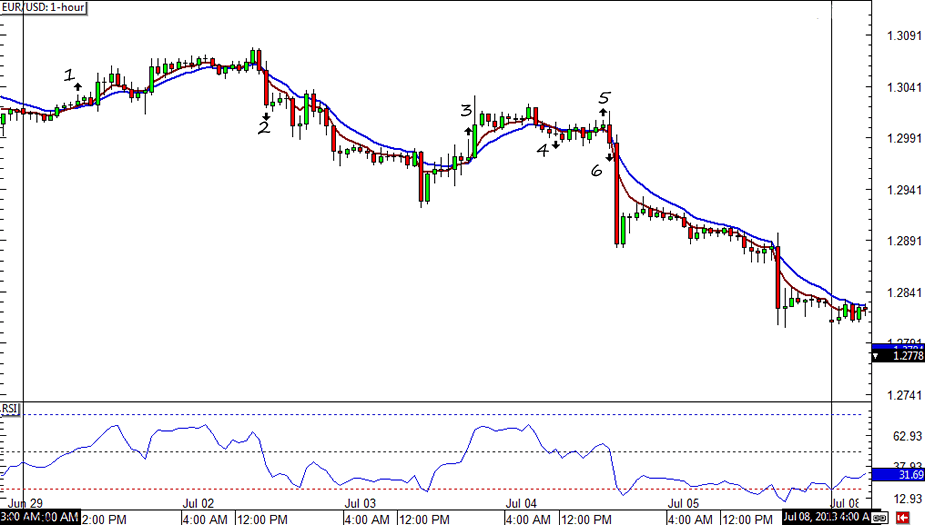This screenshot has width=925, height=525.
Task: Click the 1.2891 price axis value
Action: tap(904, 241)
